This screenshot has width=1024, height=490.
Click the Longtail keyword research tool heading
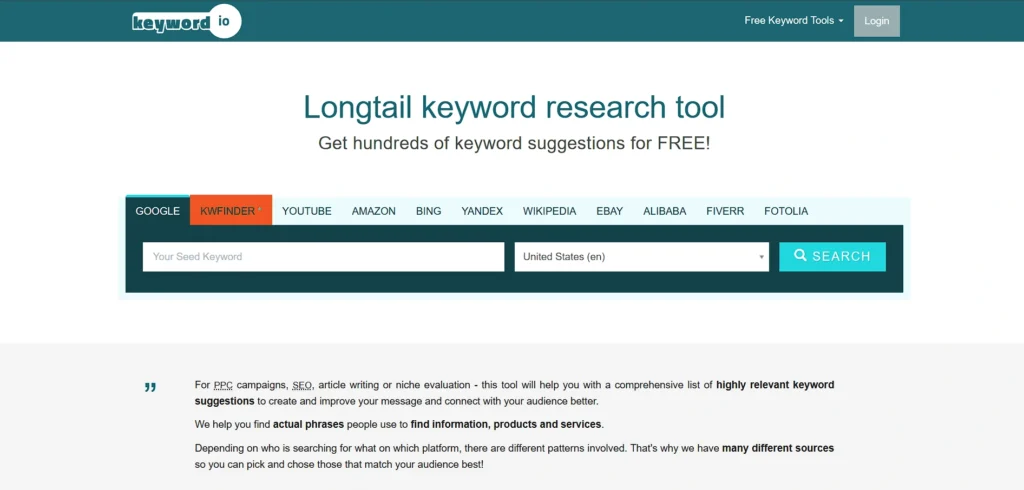click(x=514, y=107)
